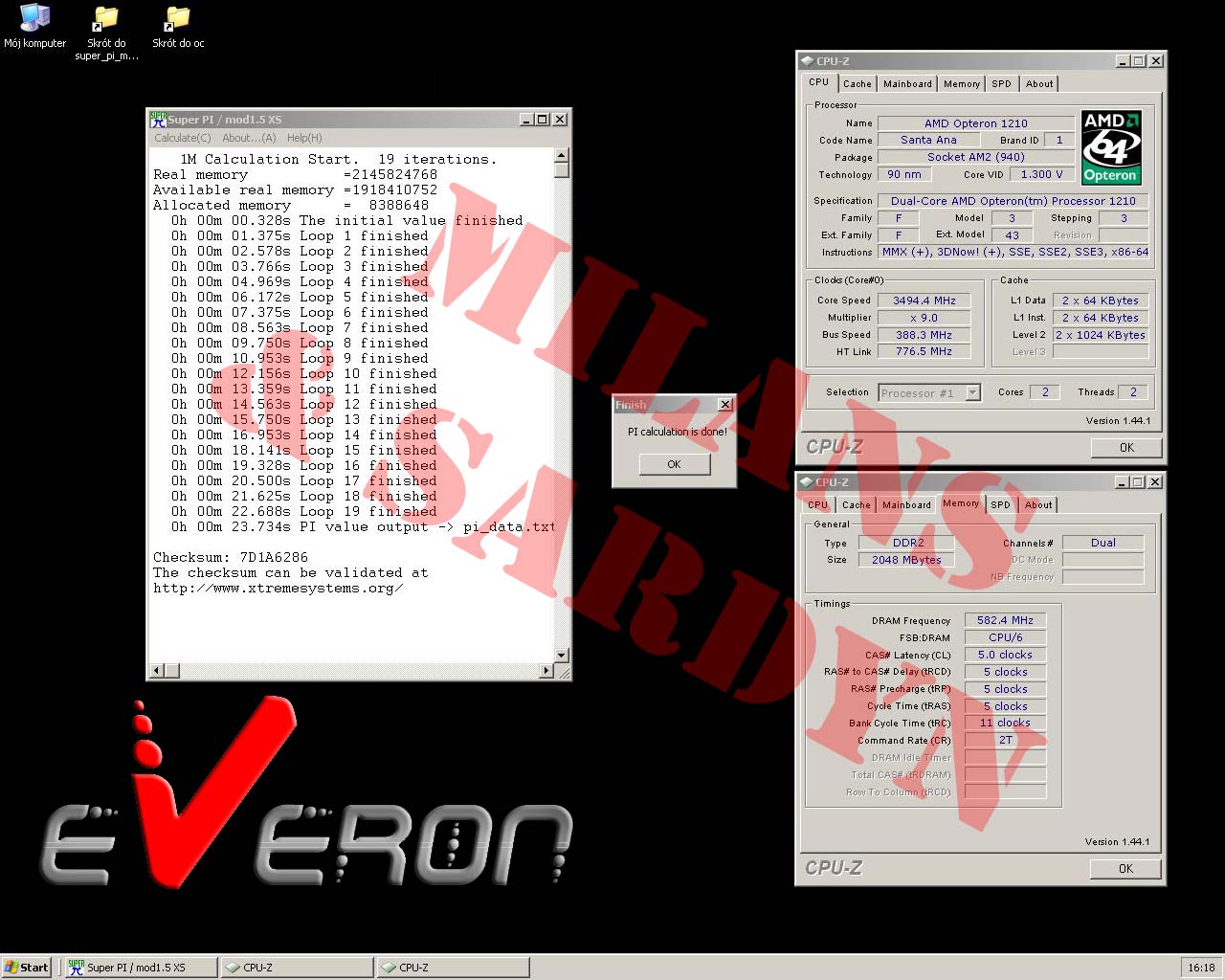The height and width of the screenshot is (980, 1225).
Task: Click Super PI horizontal scrollbar right arrow
Action: click(546, 671)
